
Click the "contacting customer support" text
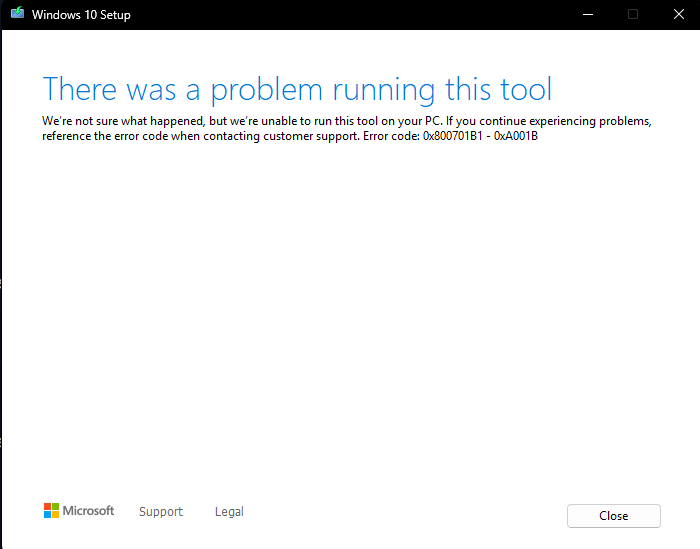coord(281,136)
